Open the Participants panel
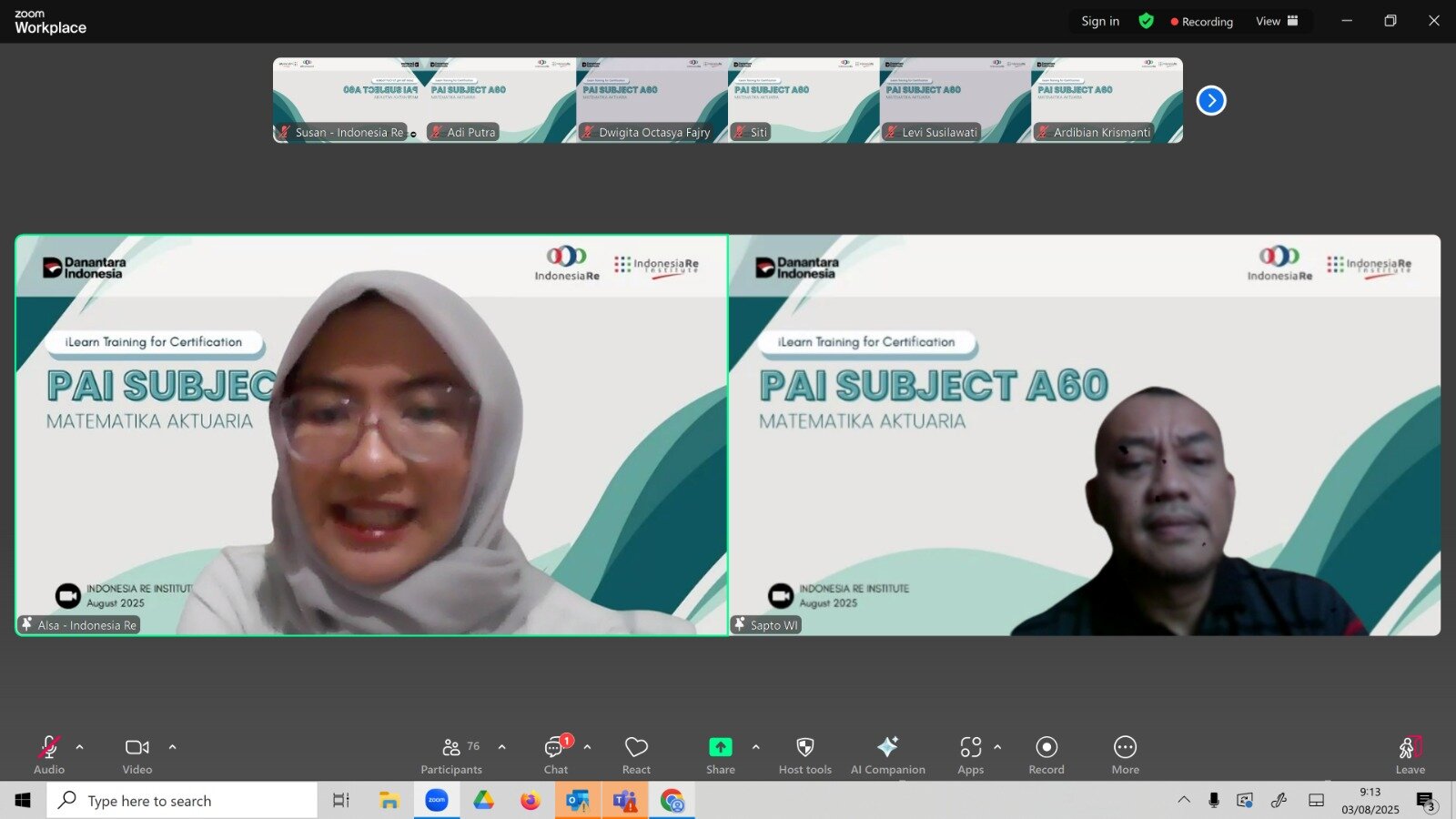This screenshot has width=1456, height=819. coord(452,755)
